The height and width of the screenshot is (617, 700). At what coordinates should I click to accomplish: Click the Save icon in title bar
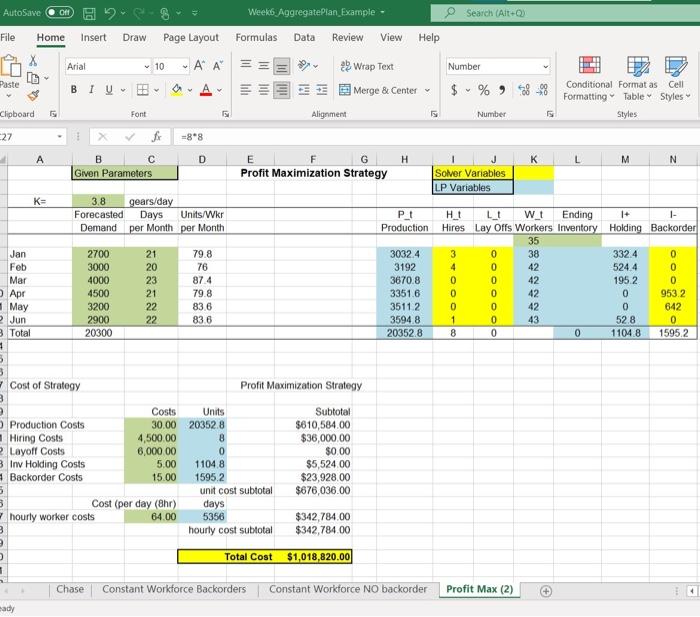click(x=89, y=14)
